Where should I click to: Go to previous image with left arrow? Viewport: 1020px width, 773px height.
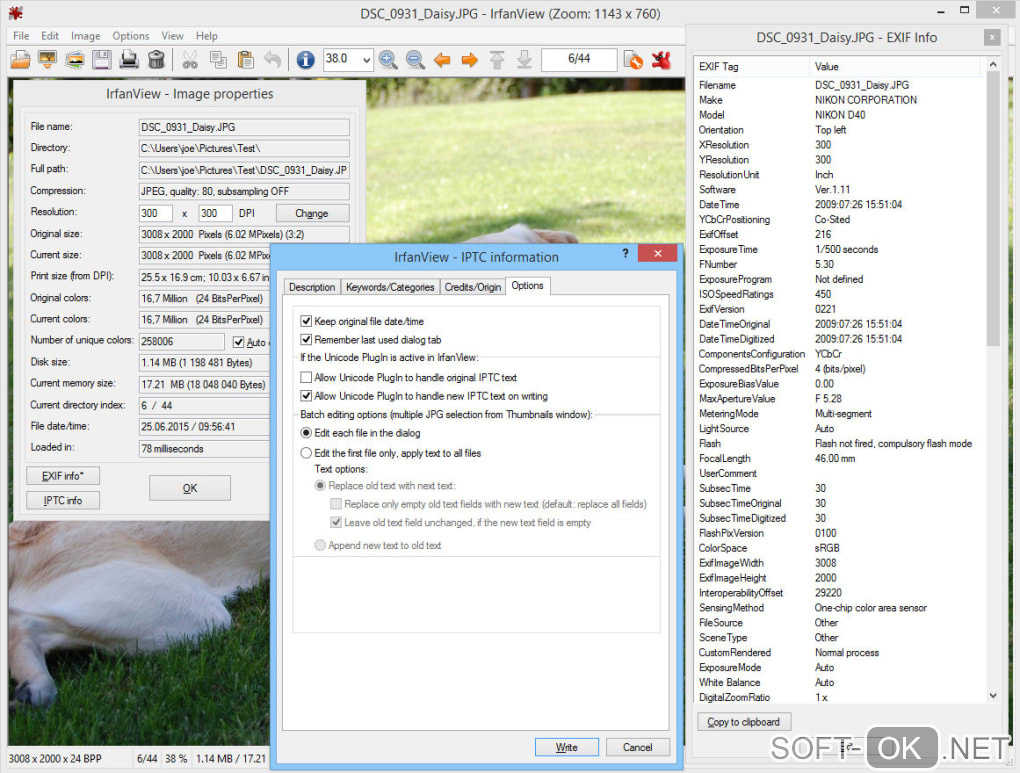(x=442, y=60)
